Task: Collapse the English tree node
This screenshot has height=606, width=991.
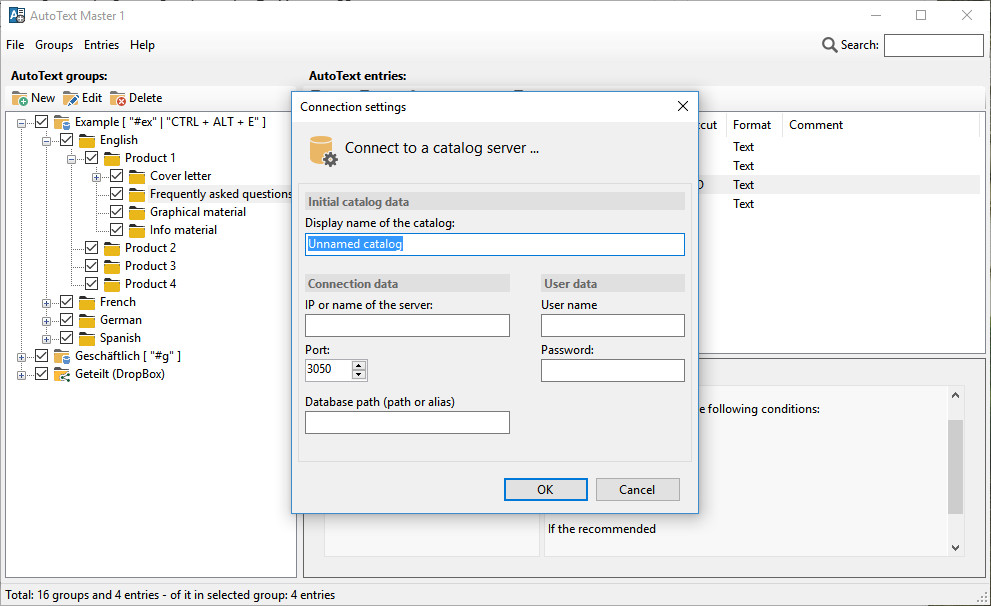Action: point(46,142)
